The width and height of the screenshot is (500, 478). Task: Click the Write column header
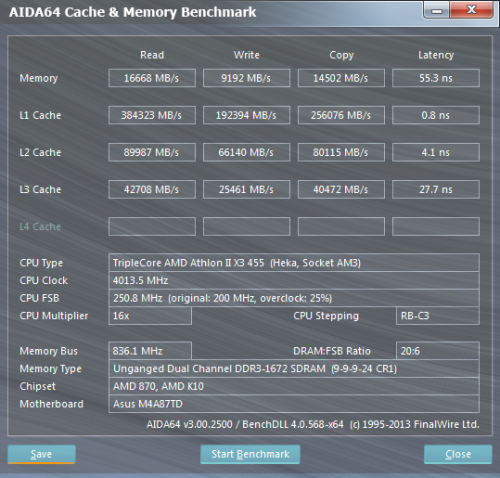click(x=247, y=55)
